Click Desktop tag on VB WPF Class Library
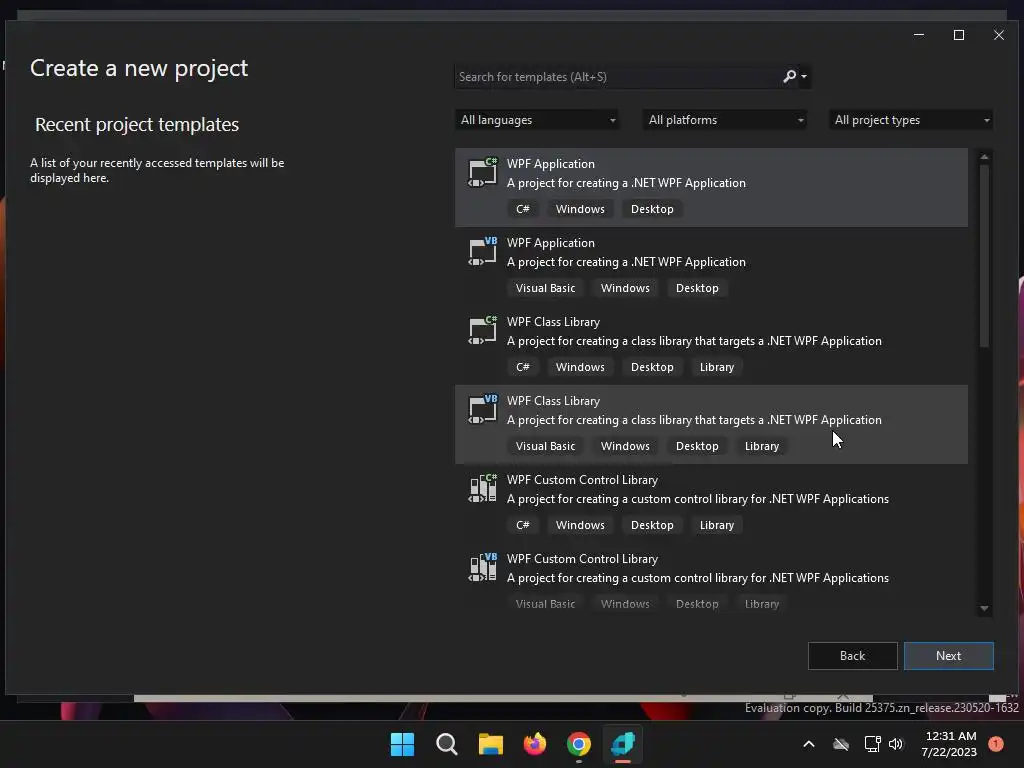1024x768 pixels. point(697,446)
